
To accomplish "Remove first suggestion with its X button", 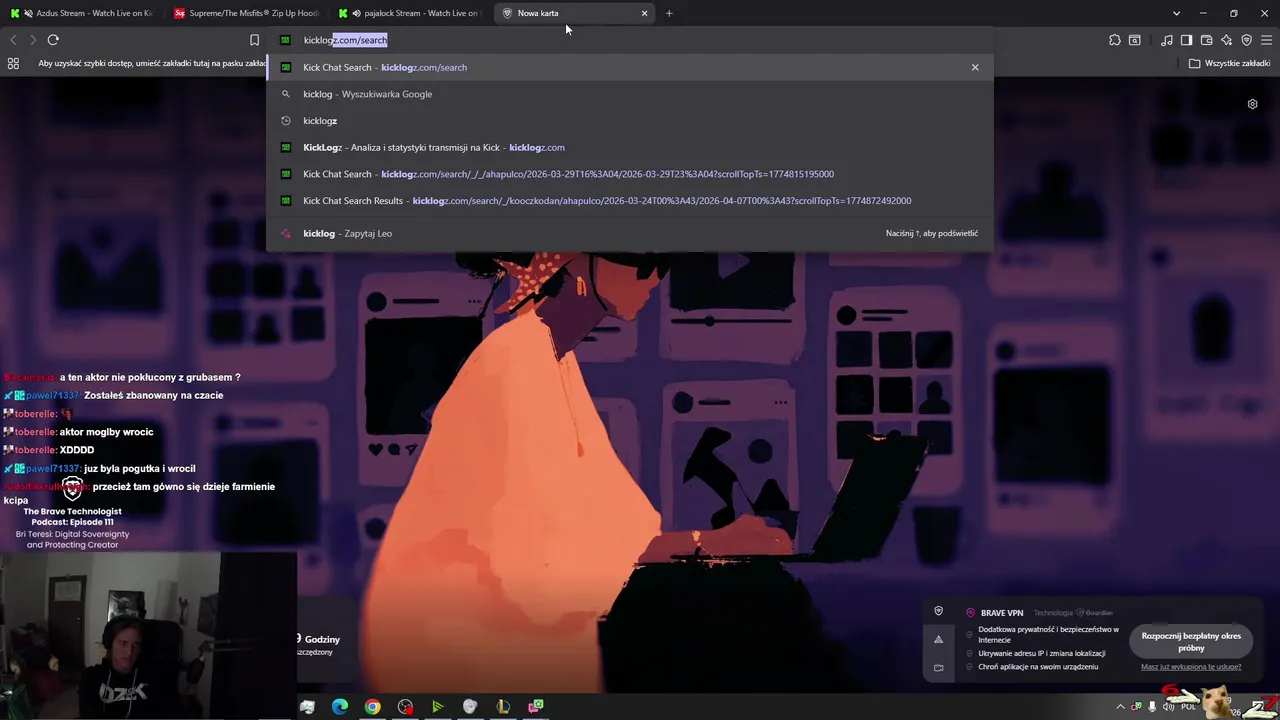I will tap(975, 67).
